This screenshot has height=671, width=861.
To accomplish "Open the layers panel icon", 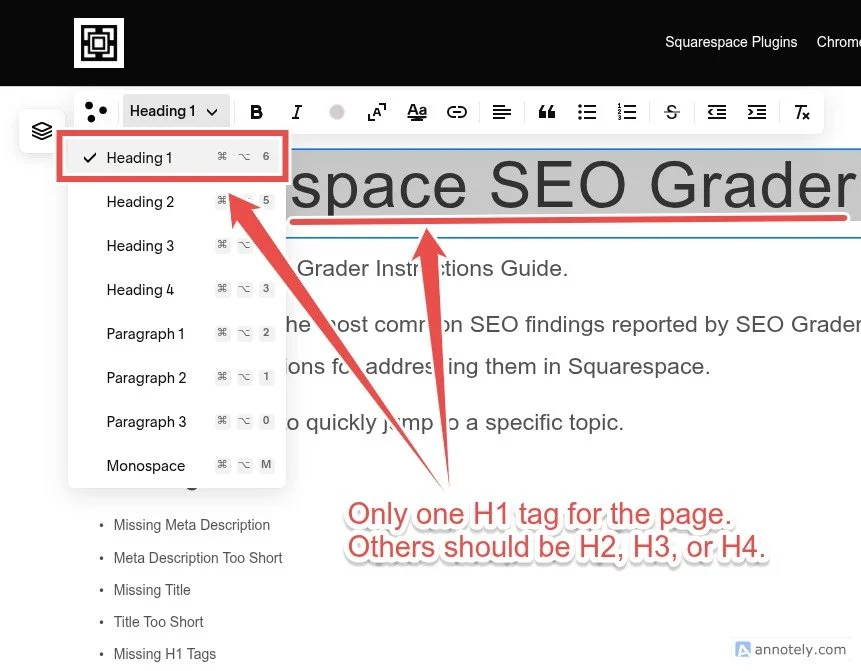I will coord(42,131).
